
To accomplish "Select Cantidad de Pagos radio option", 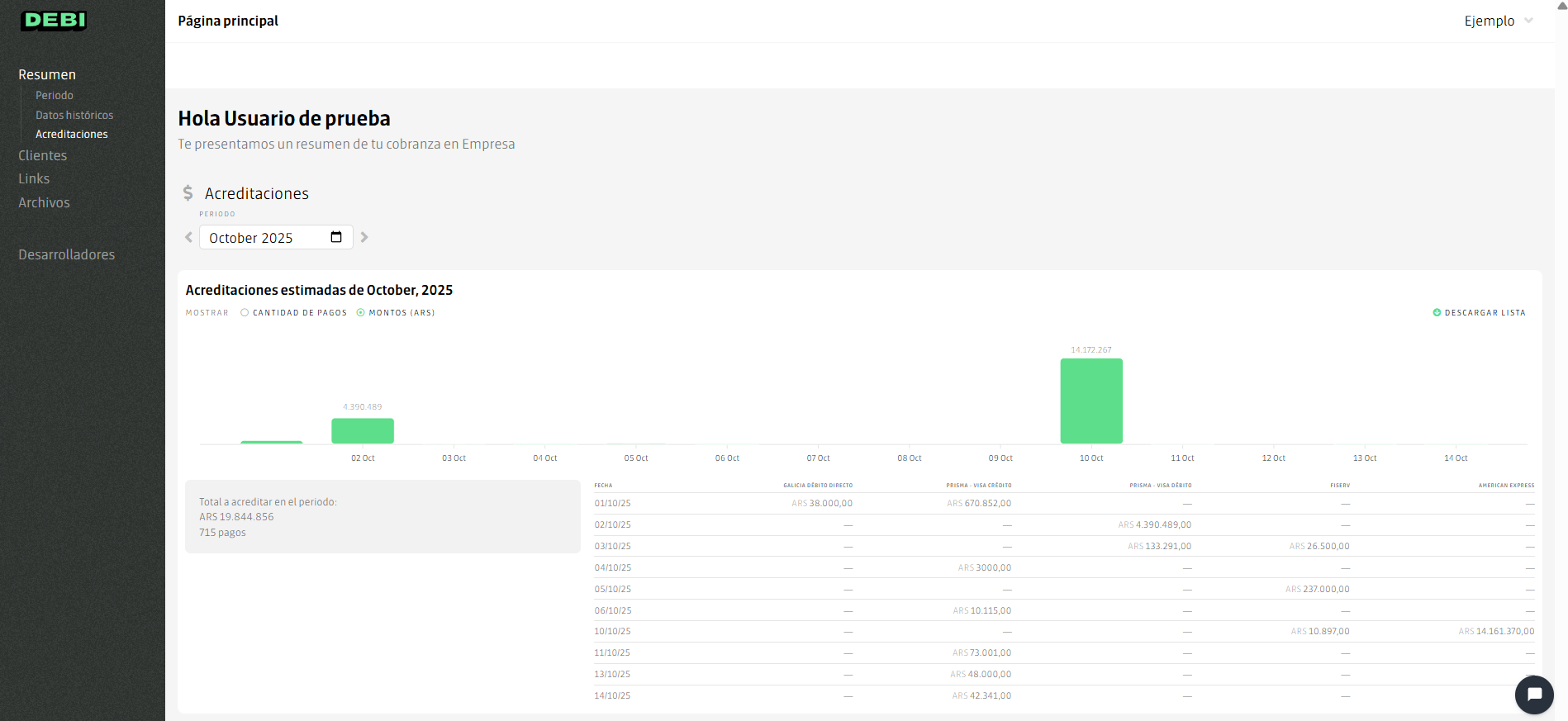I will coord(245,313).
